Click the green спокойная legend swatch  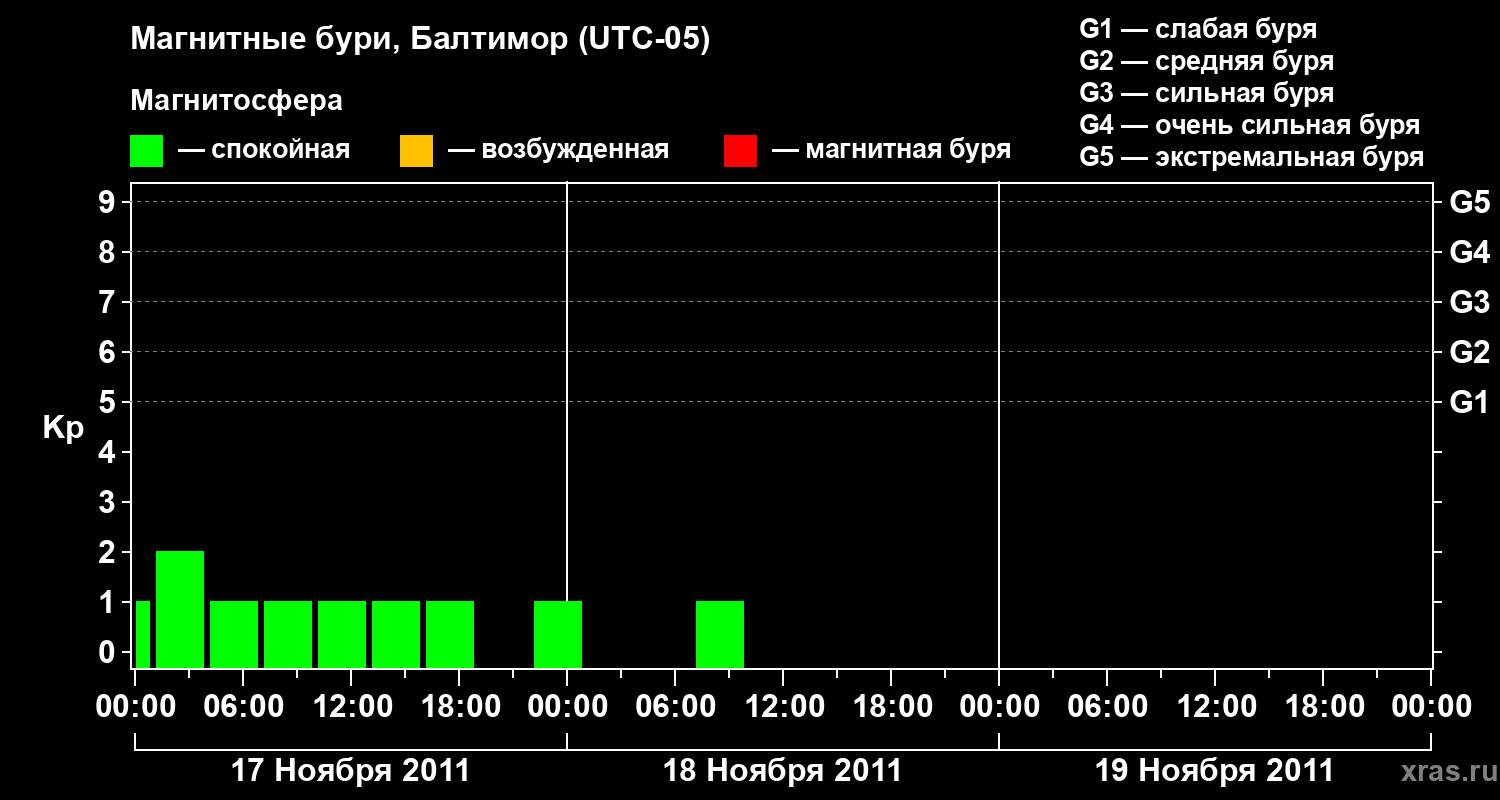(146, 151)
